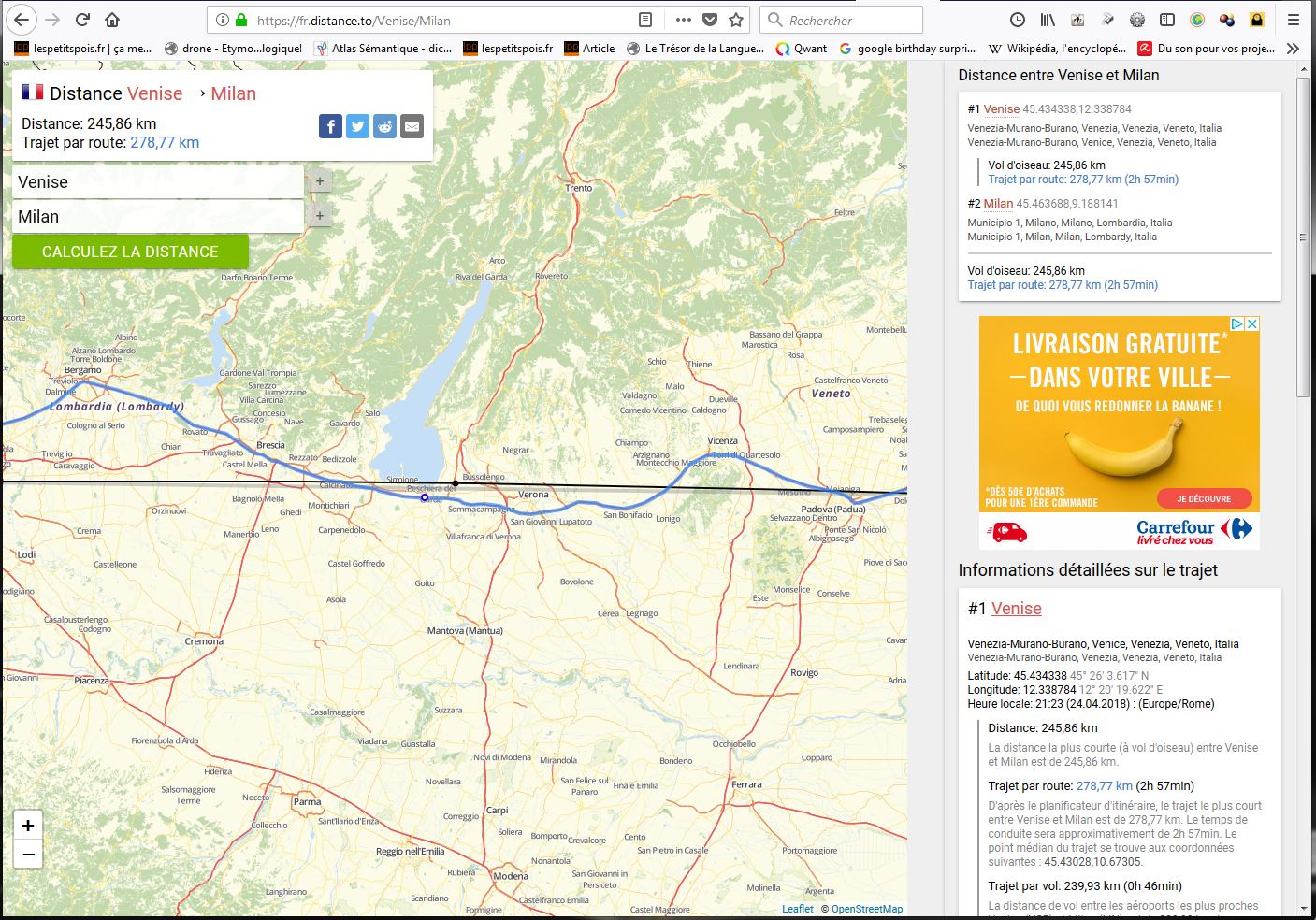Add a waypoint after the Venise field
The height and width of the screenshot is (920, 1316).
(320, 181)
